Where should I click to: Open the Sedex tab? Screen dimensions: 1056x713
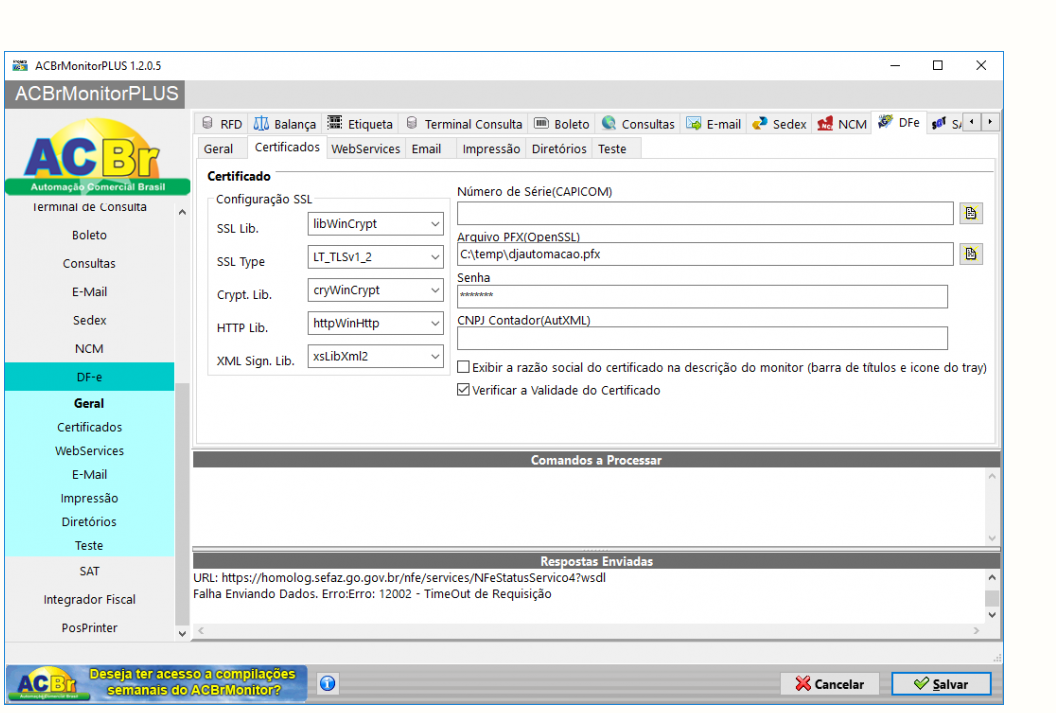(779, 124)
